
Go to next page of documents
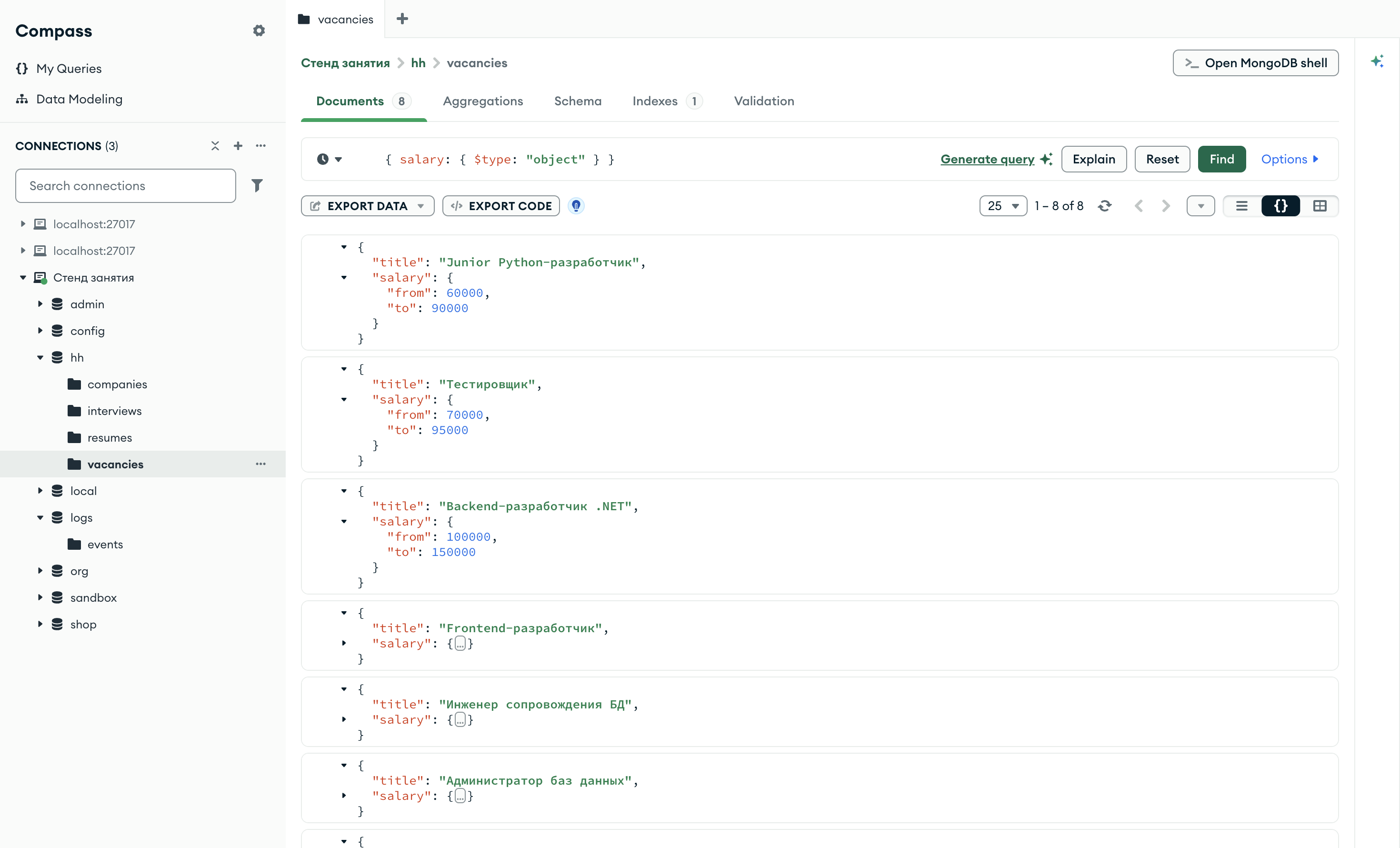(1166, 206)
